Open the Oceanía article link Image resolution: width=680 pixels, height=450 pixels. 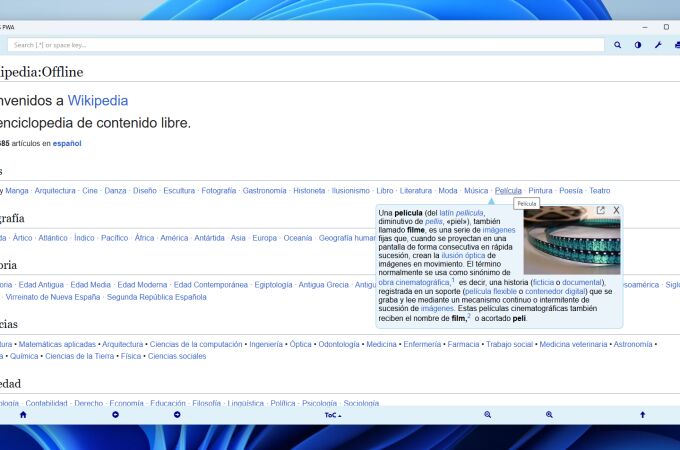(298, 238)
